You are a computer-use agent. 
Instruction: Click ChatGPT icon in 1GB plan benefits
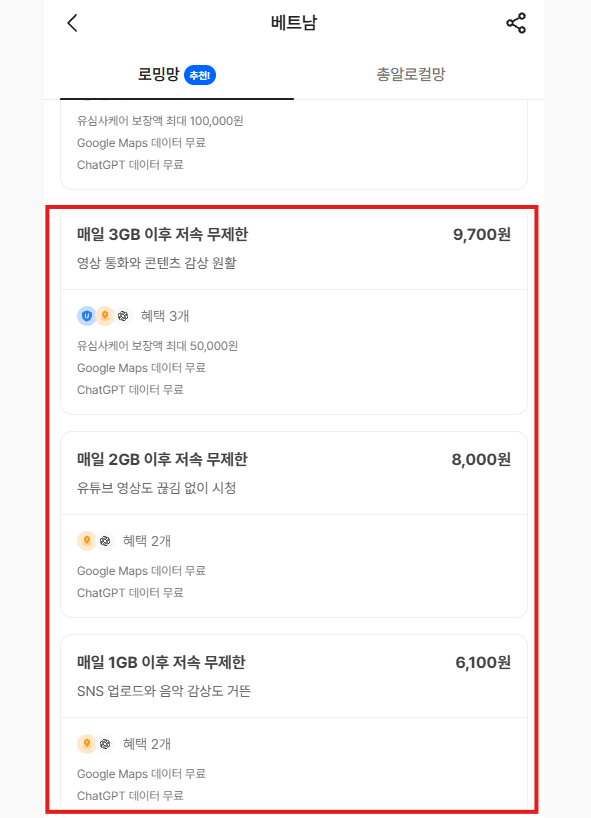[105, 744]
